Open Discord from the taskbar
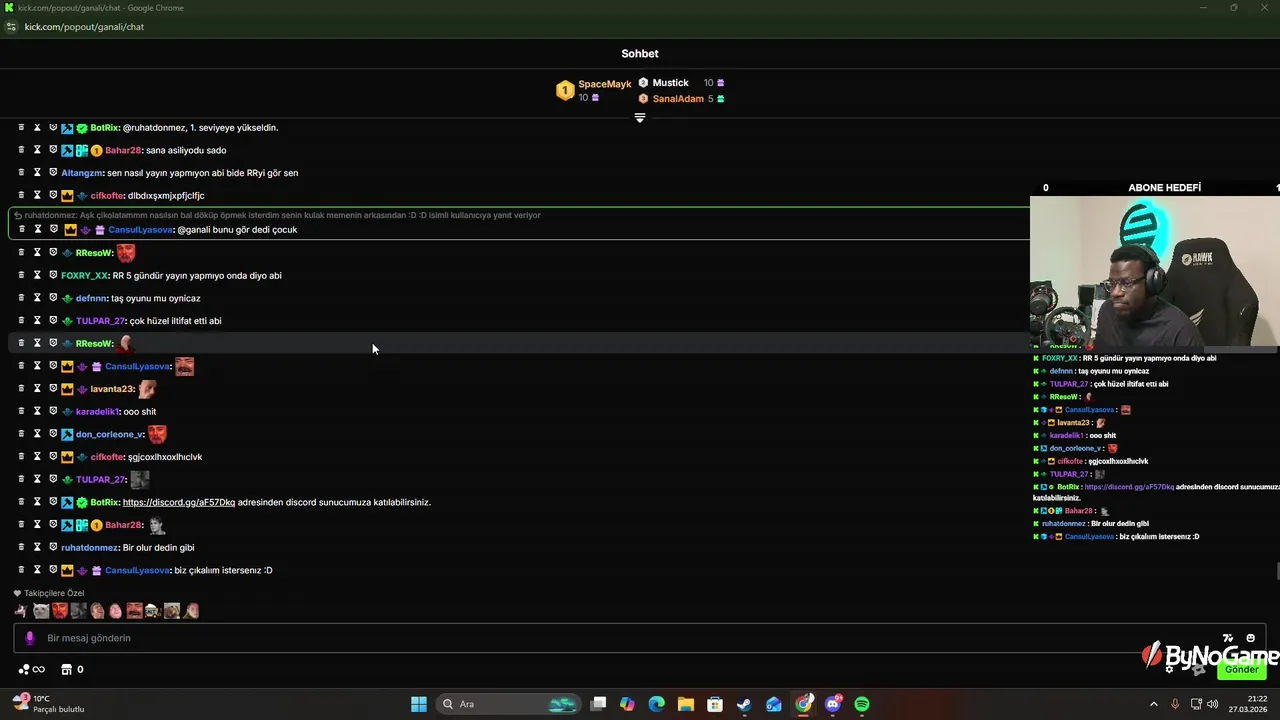The width and height of the screenshot is (1280, 720). 833,704
